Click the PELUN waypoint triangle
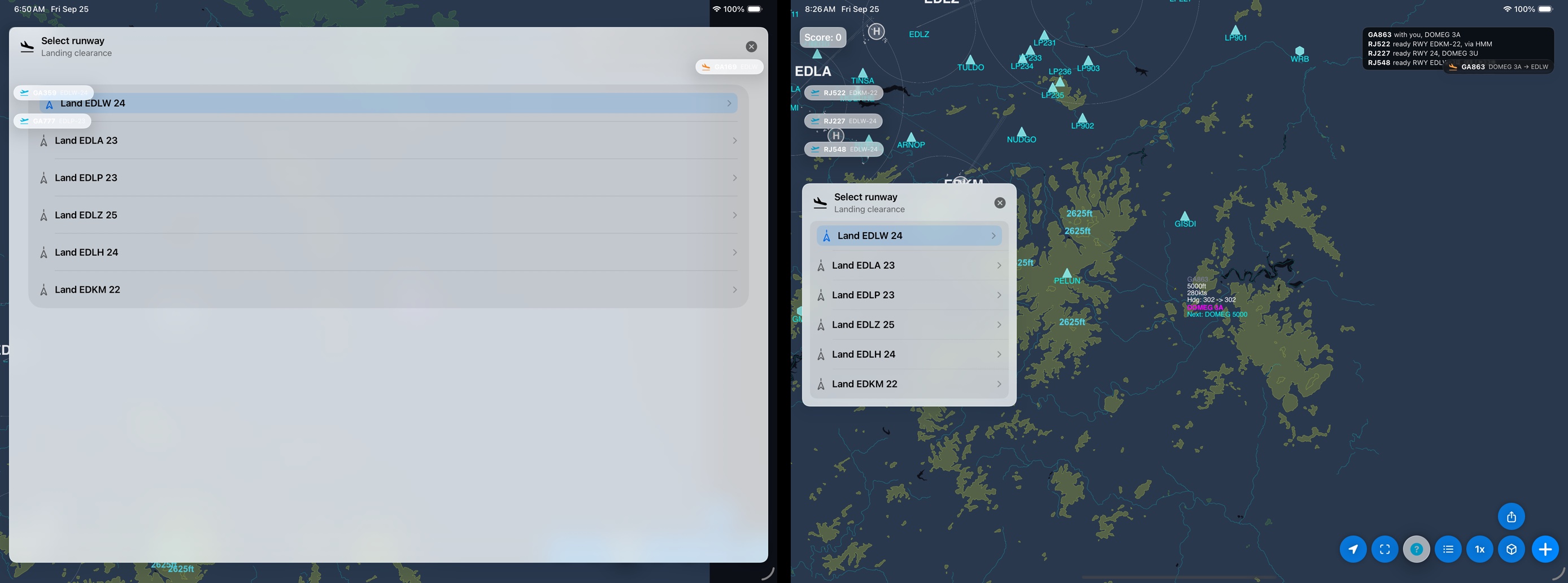 pos(1066,273)
